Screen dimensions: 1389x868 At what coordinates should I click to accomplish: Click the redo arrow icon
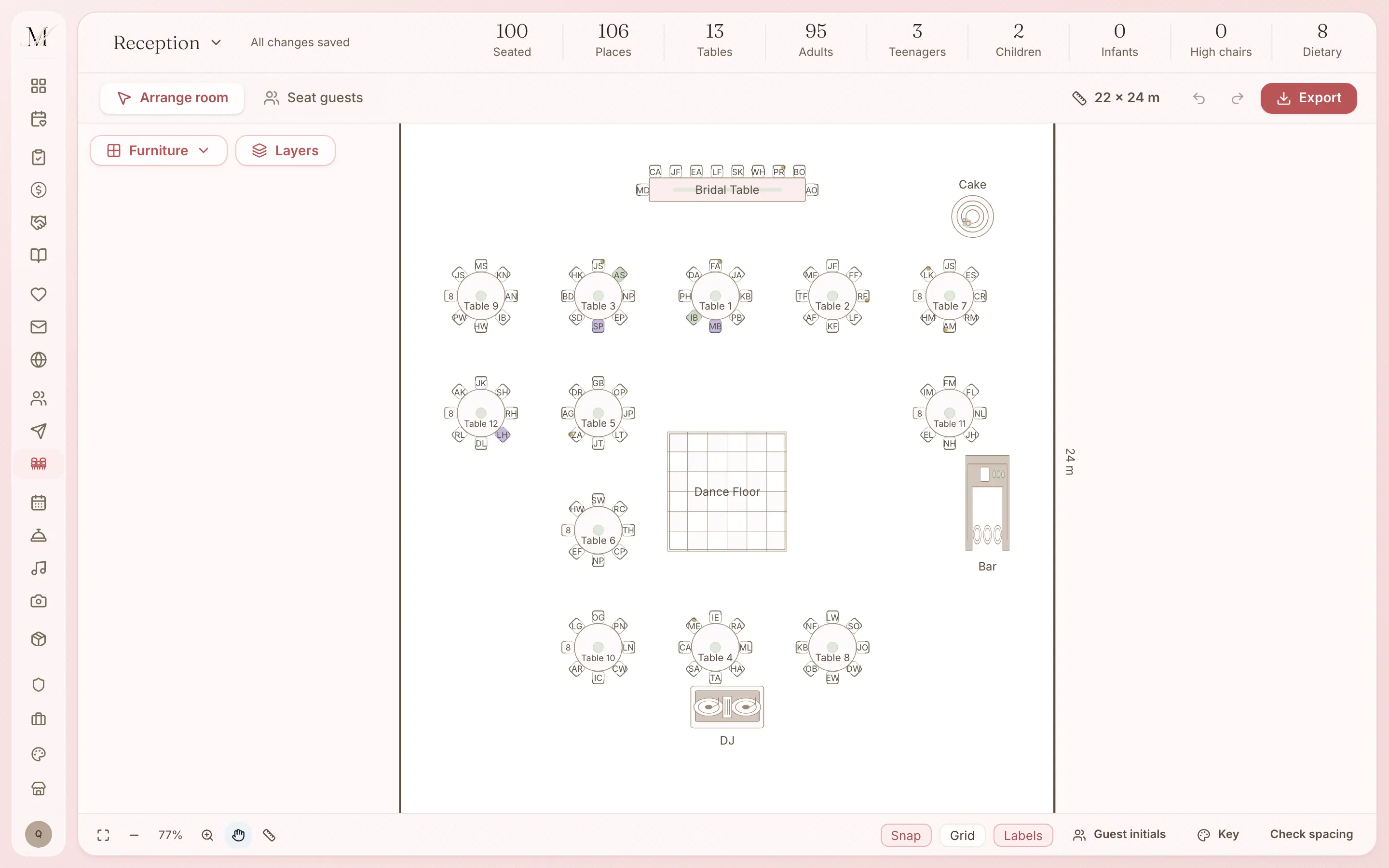tap(1237, 98)
